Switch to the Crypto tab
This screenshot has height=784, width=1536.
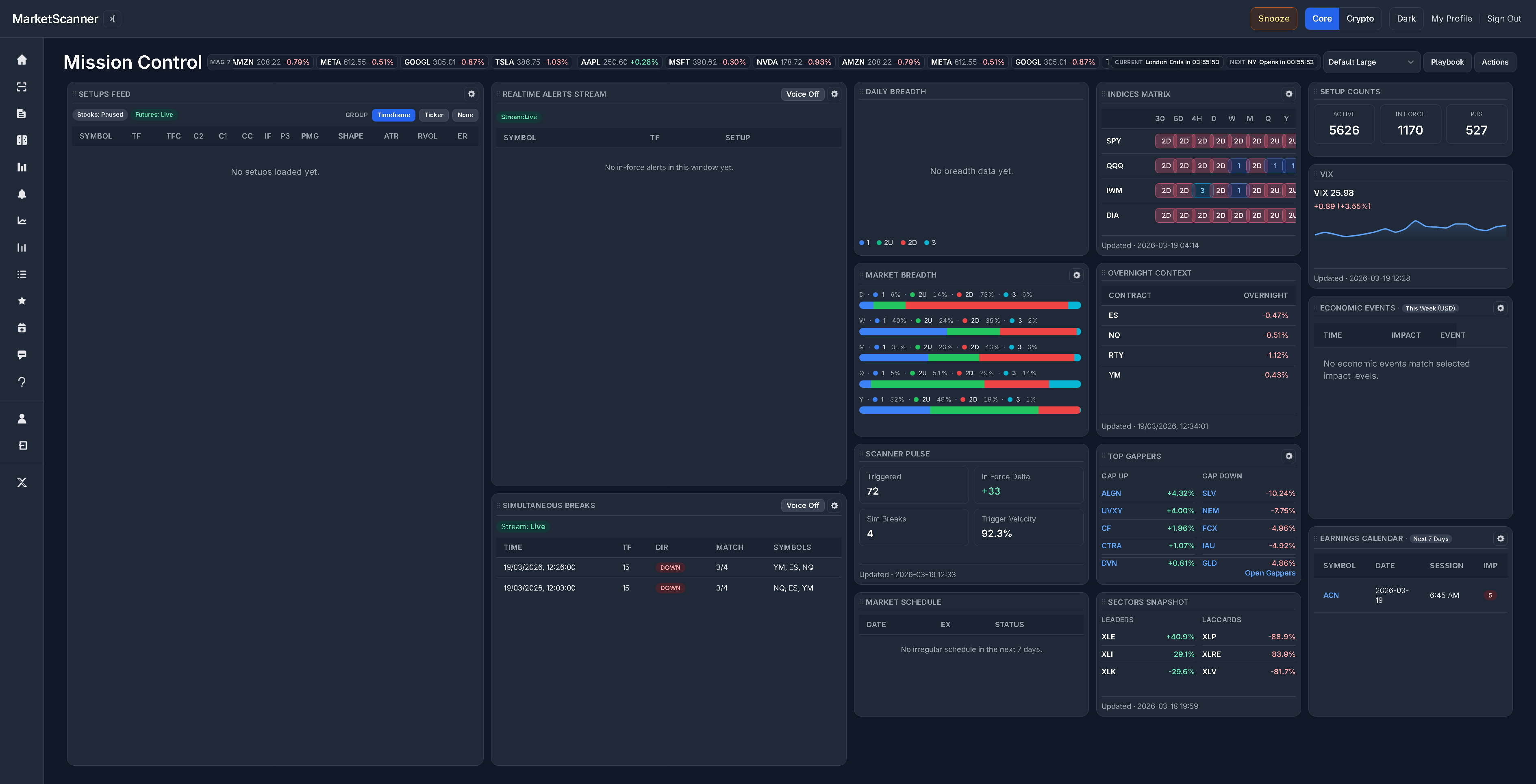click(1360, 19)
